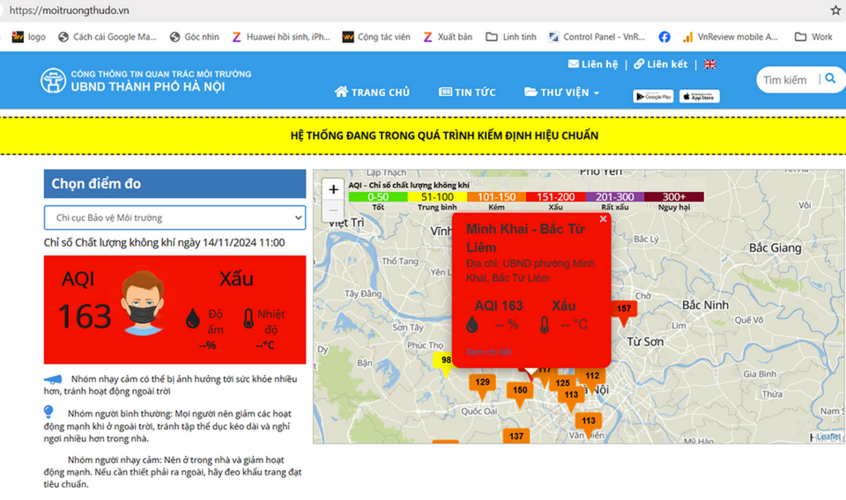
Task: Open the Google Play store badge
Action: tap(653, 96)
